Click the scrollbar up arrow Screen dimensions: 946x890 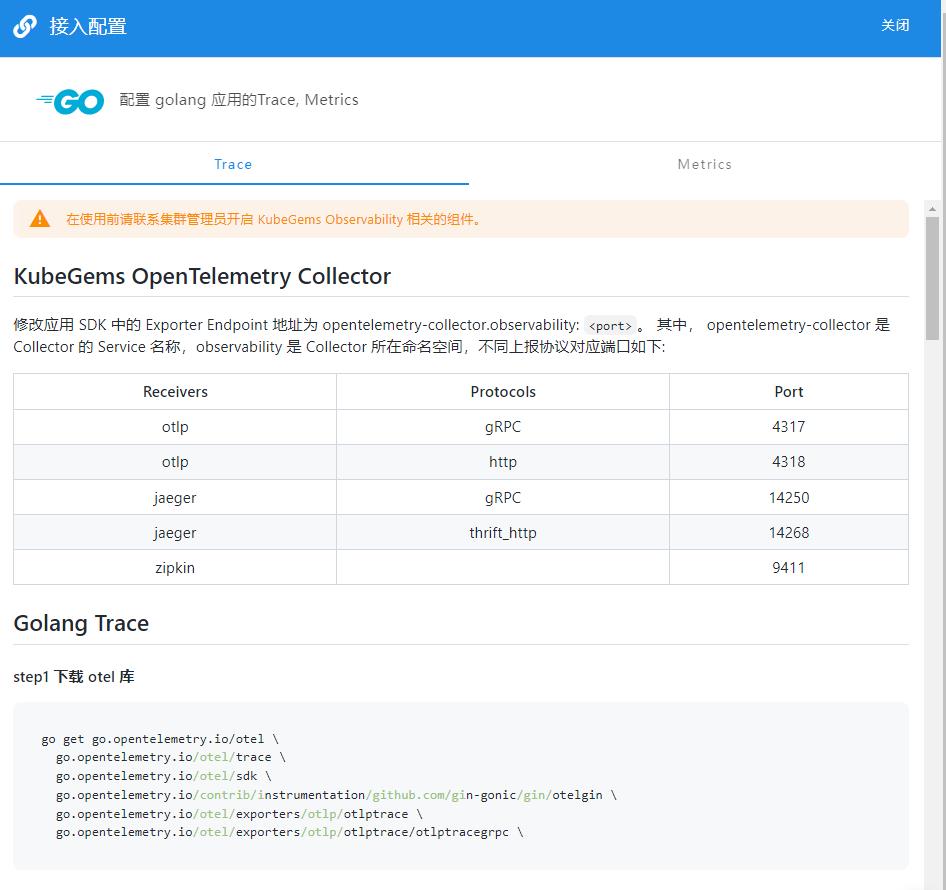click(x=932, y=209)
